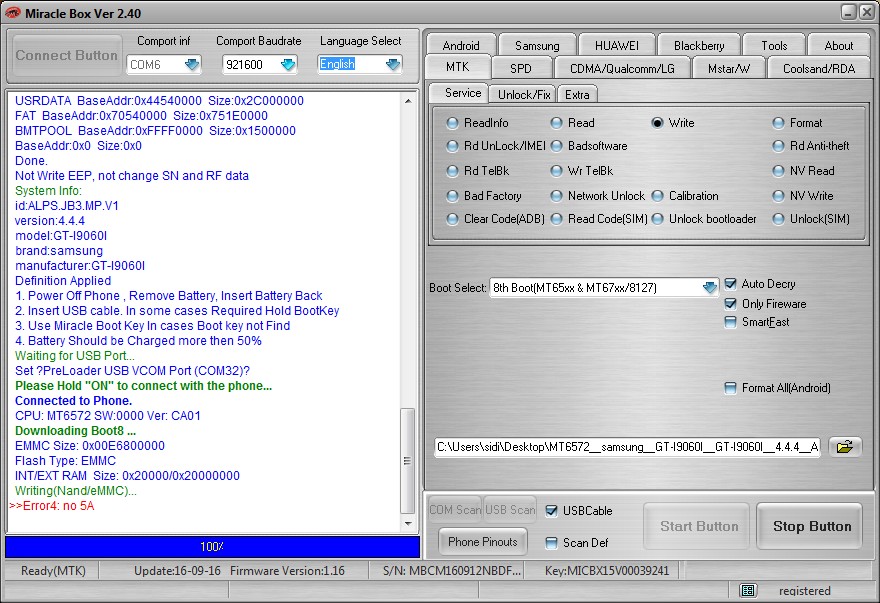Viewport: 880px width, 603px height.
Task: Click the status bar list icon near registered
Action: pos(748,590)
